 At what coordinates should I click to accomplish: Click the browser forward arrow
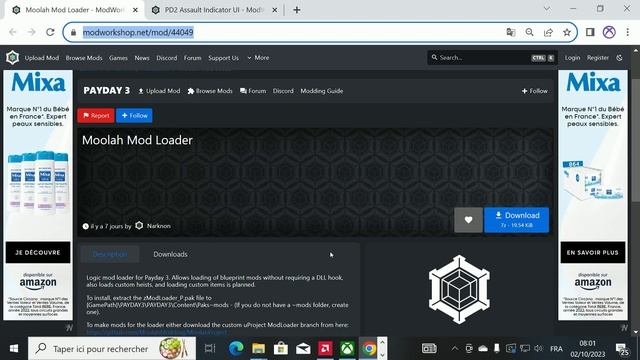pyautogui.click(x=31, y=32)
